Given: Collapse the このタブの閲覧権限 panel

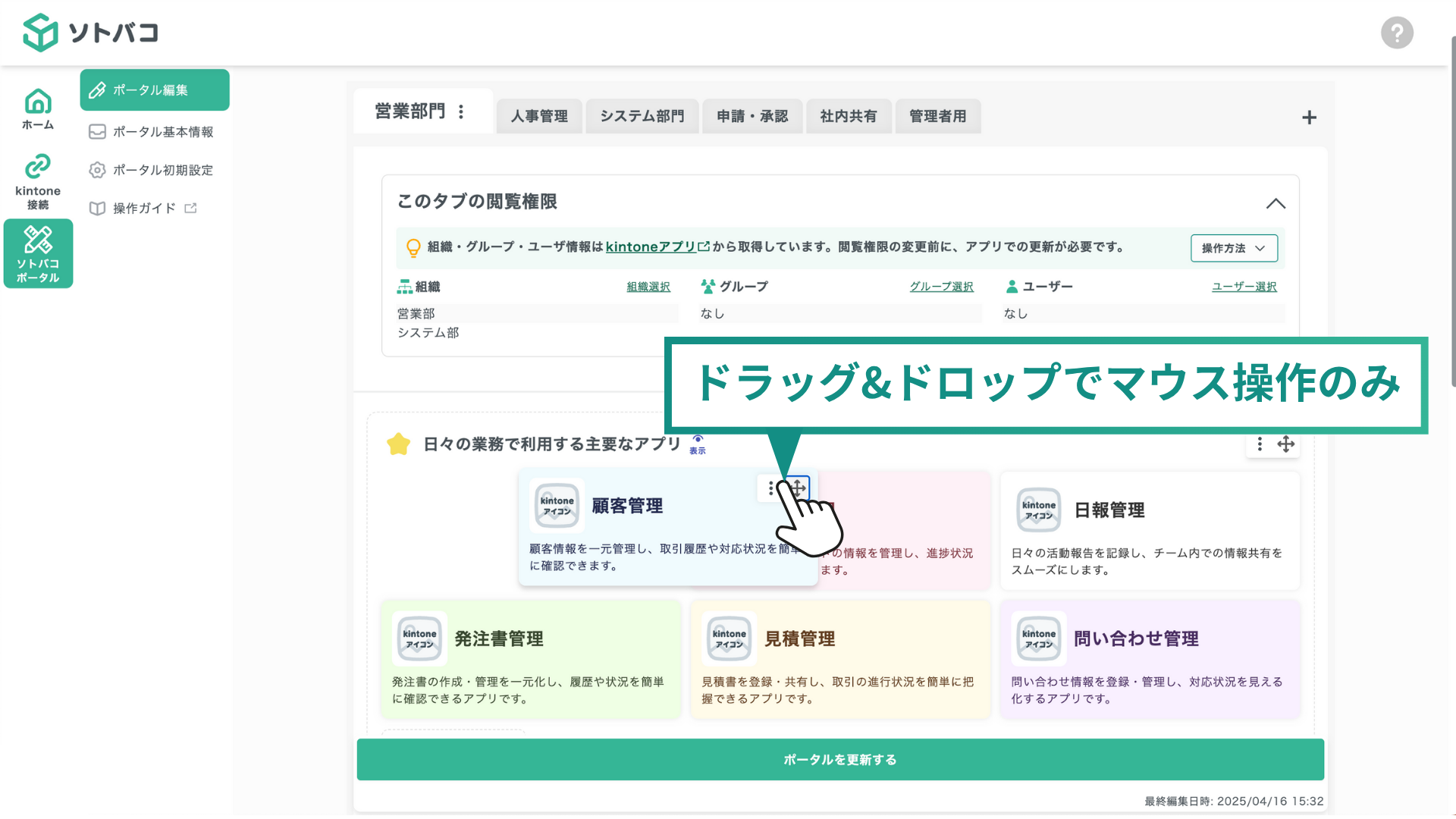Looking at the screenshot, I should (x=1276, y=203).
